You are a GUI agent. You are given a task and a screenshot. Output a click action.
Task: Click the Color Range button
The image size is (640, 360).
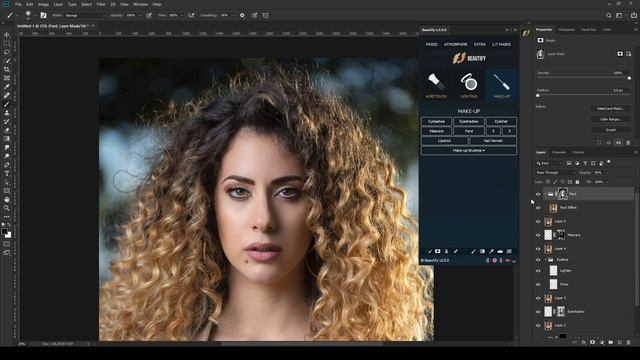[610, 119]
